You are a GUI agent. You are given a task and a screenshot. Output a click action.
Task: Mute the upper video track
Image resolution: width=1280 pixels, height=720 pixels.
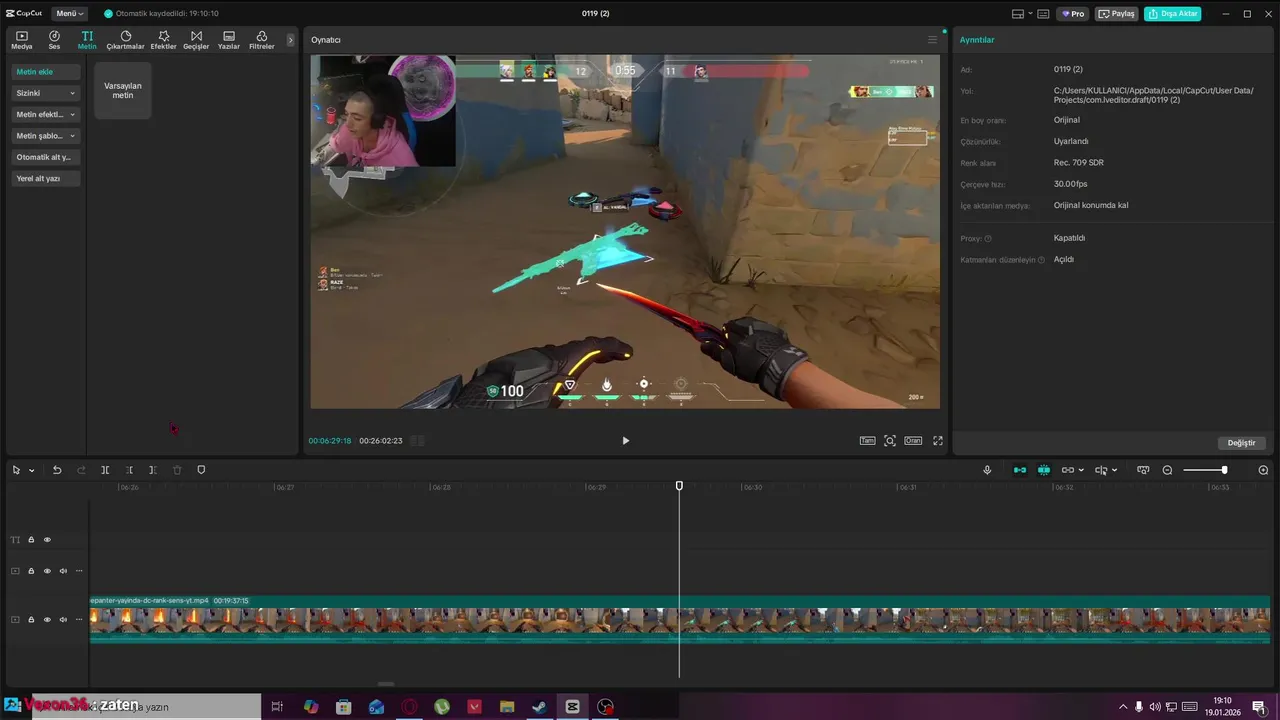63,571
